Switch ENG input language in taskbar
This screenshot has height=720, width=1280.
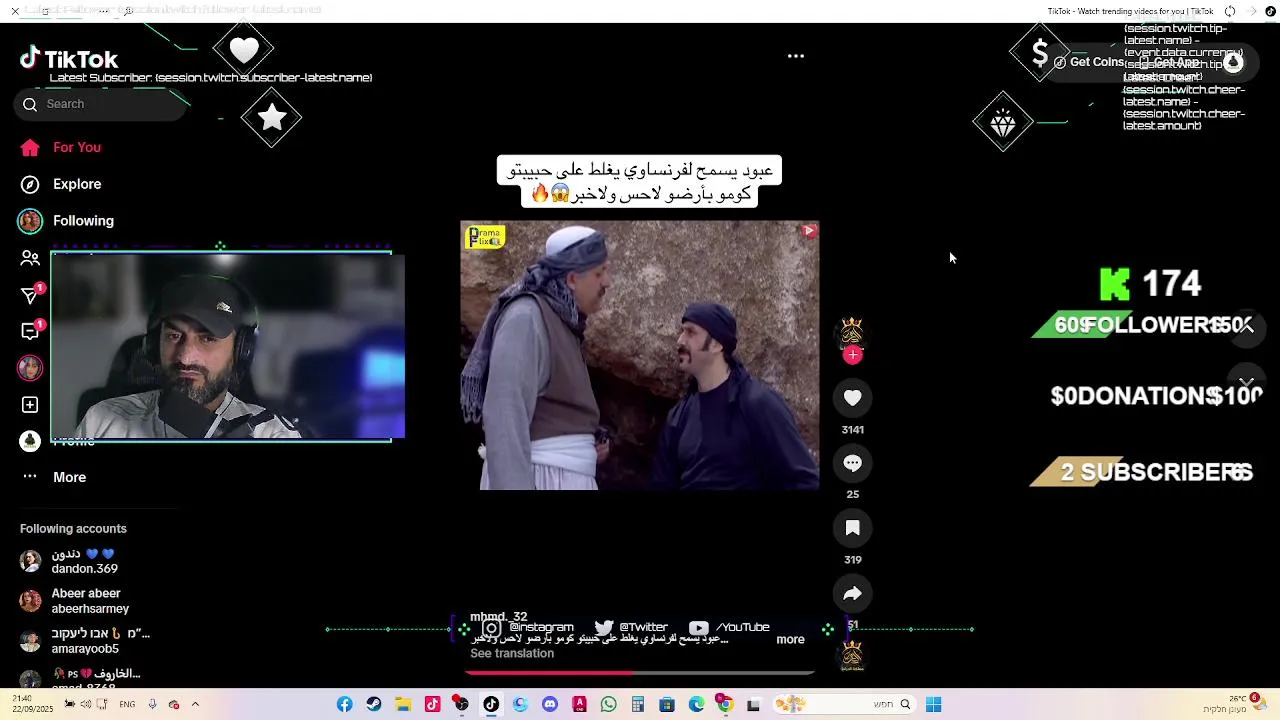[x=127, y=705]
